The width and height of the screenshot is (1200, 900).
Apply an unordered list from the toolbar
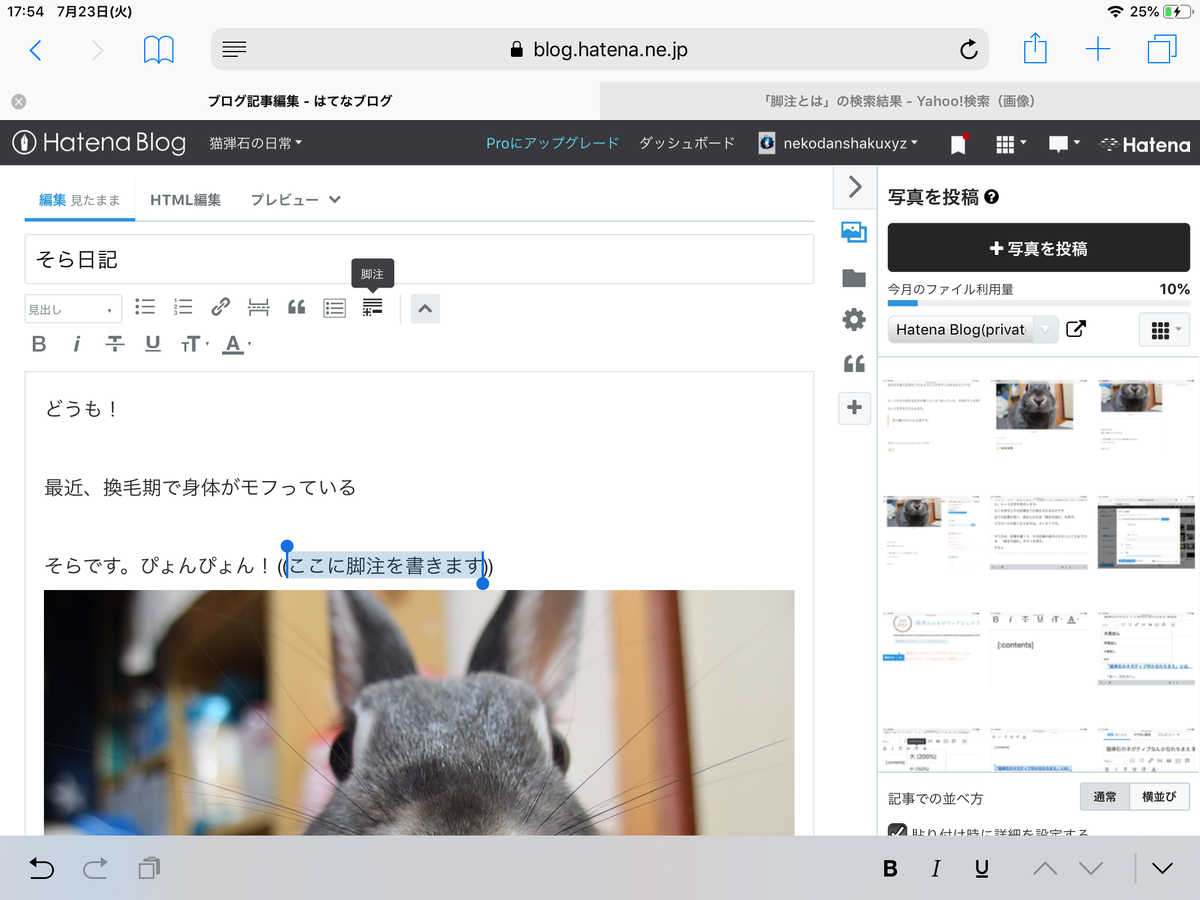pos(144,307)
